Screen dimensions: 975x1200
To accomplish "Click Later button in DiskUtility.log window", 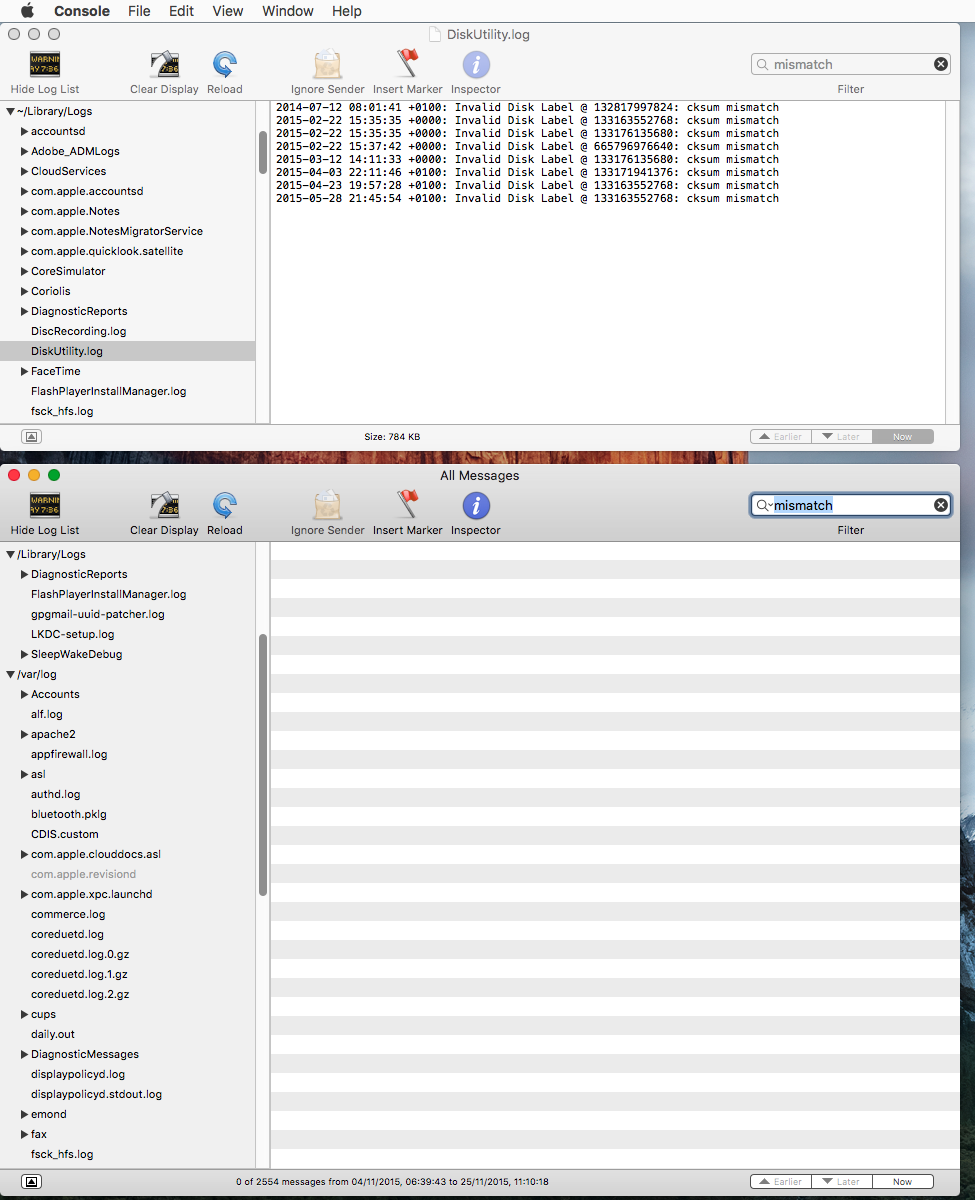I will click(x=842, y=437).
